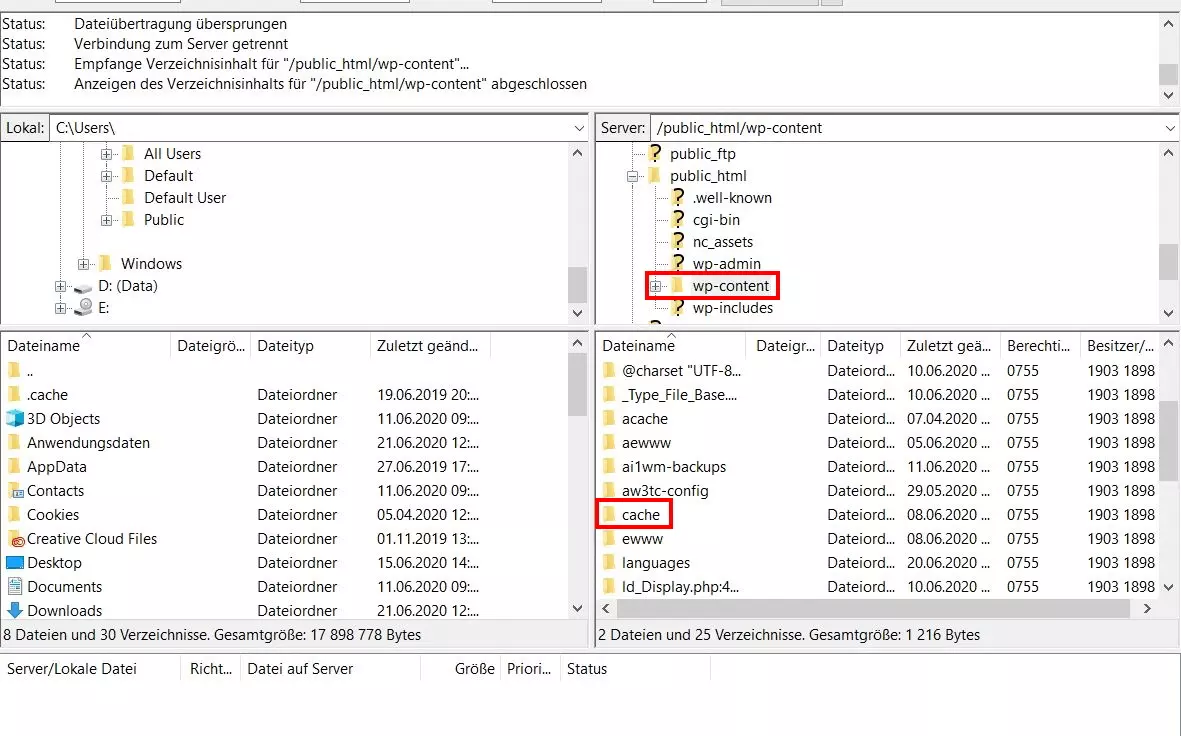Select the .well-known question mark icon
The image size is (1181, 736).
[x=678, y=197]
